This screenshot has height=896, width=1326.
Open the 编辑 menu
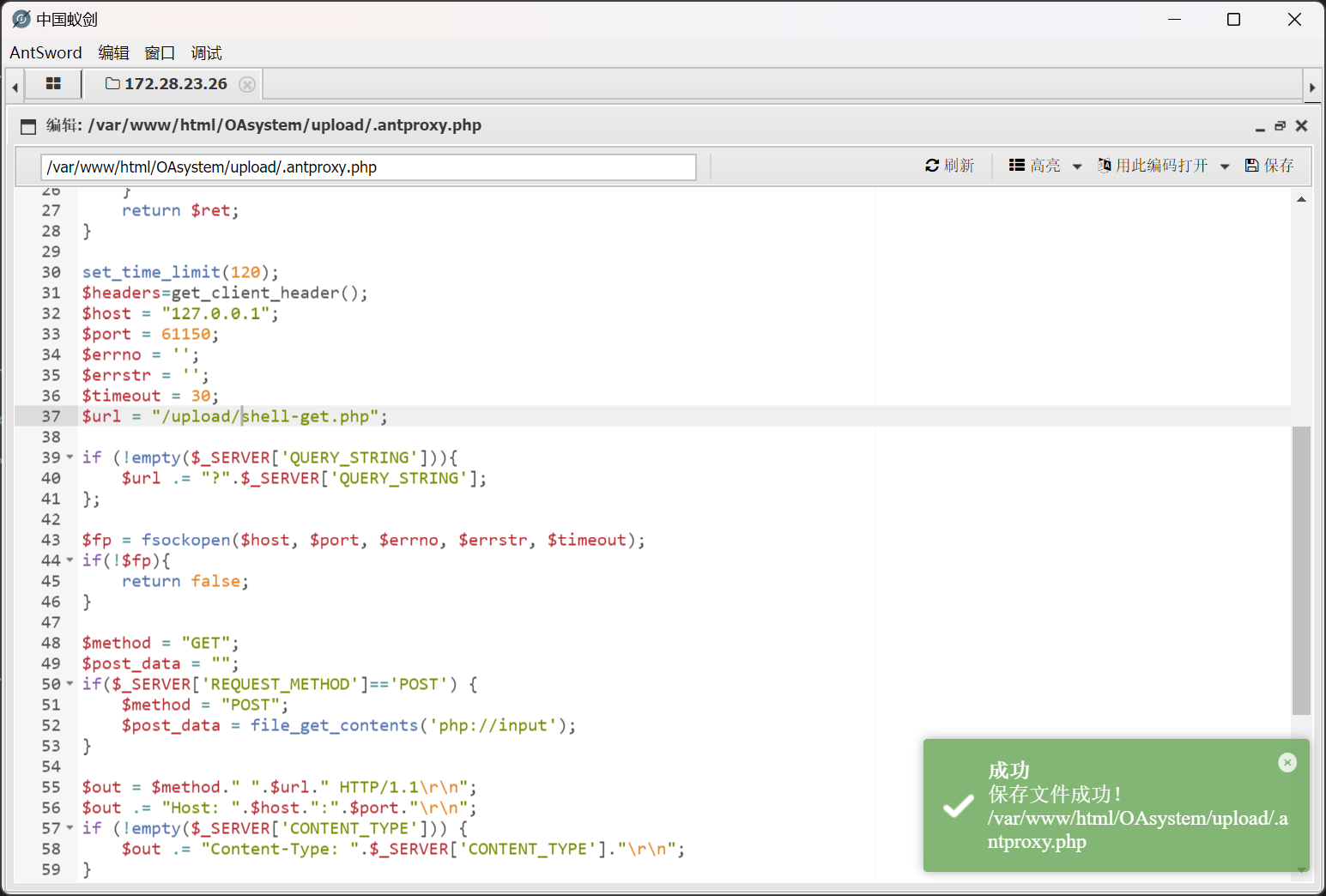tap(113, 52)
